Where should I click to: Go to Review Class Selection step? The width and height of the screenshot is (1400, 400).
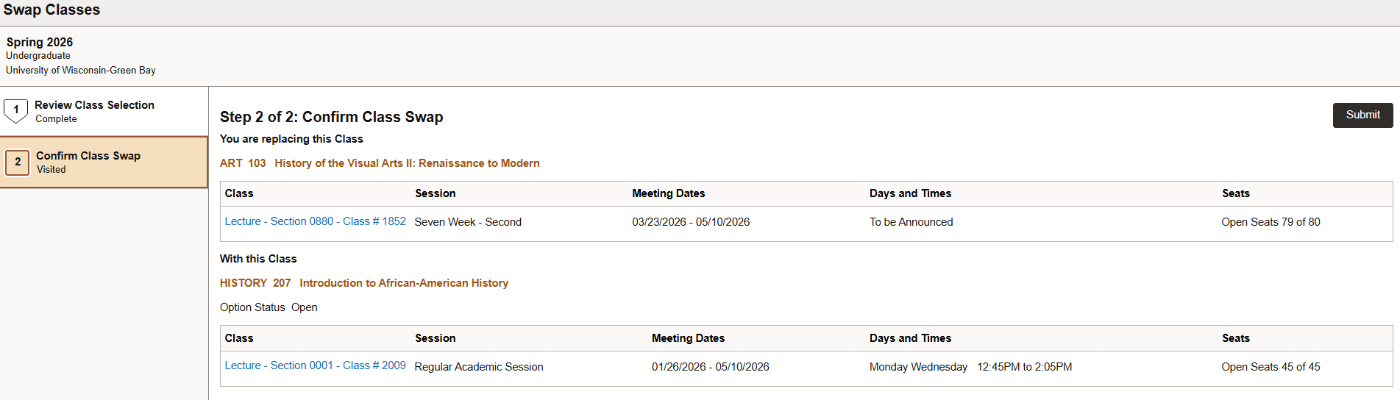pos(94,105)
